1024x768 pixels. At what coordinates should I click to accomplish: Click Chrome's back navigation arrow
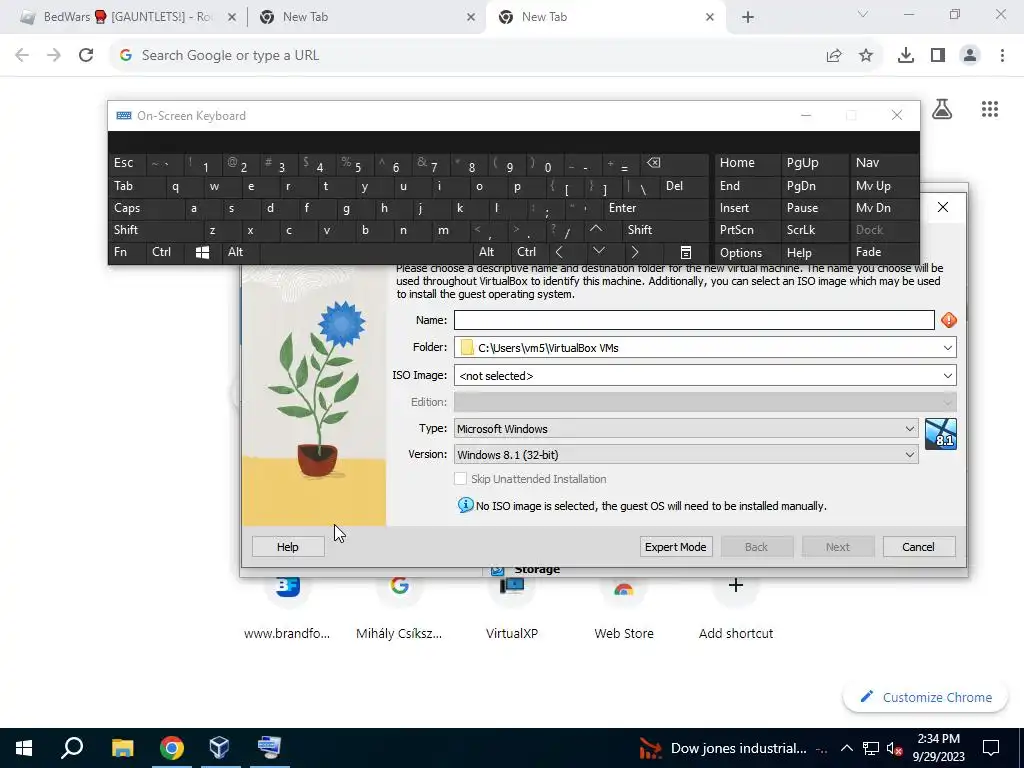(x=22, y=56)
